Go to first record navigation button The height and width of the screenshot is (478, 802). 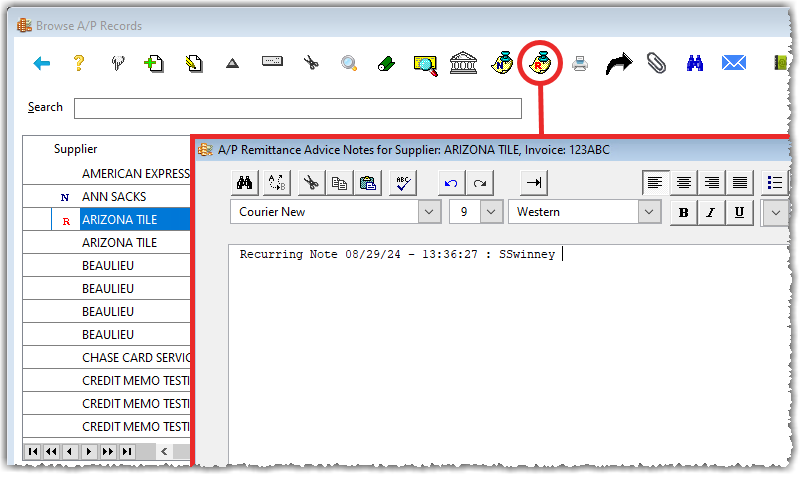33,452
